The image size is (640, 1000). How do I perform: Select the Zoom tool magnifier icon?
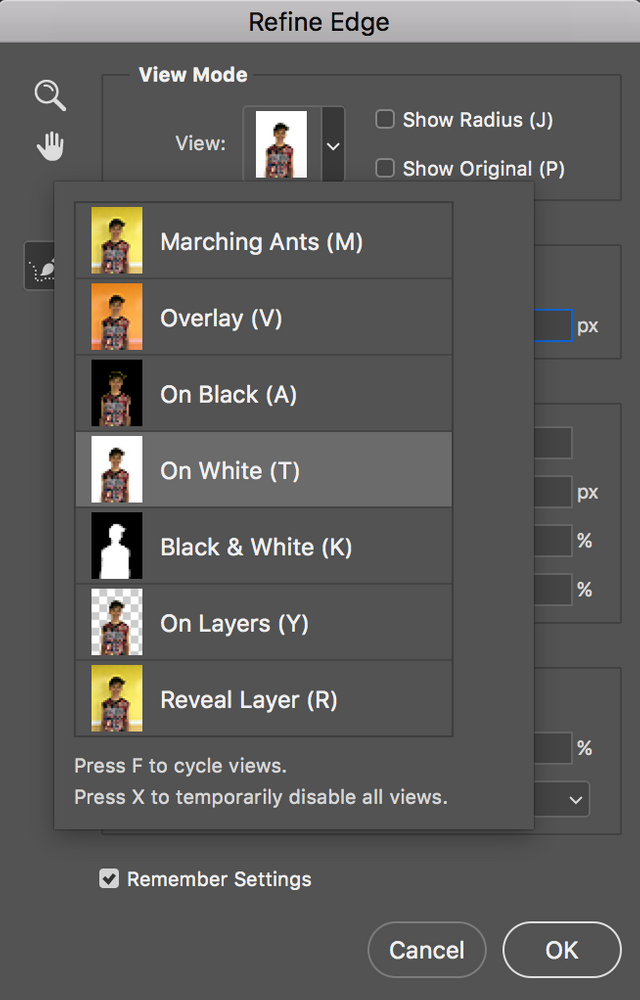coord(49,96)
